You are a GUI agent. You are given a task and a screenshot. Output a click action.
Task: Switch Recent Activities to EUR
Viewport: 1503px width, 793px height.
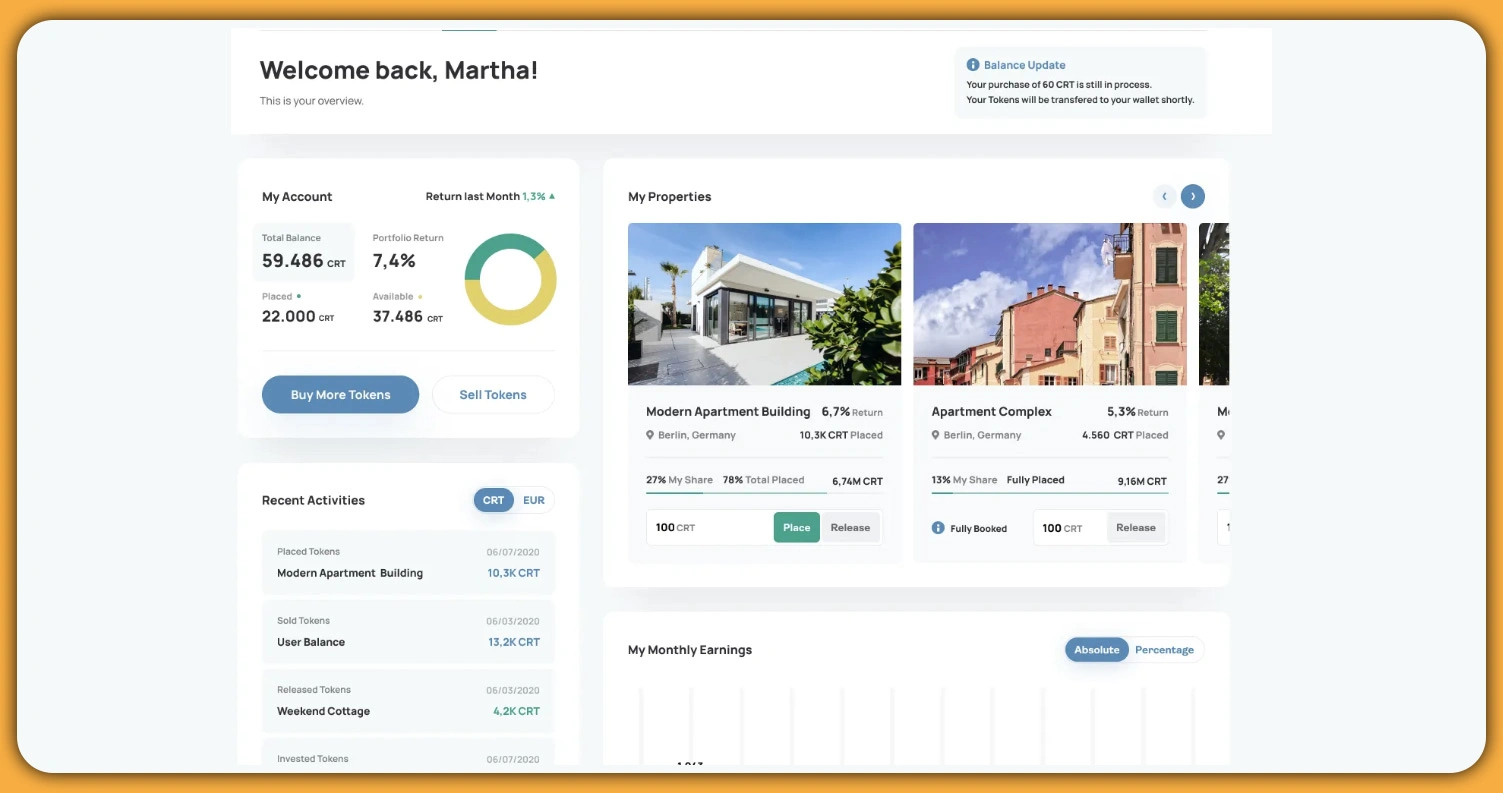[x=534, y=500]
